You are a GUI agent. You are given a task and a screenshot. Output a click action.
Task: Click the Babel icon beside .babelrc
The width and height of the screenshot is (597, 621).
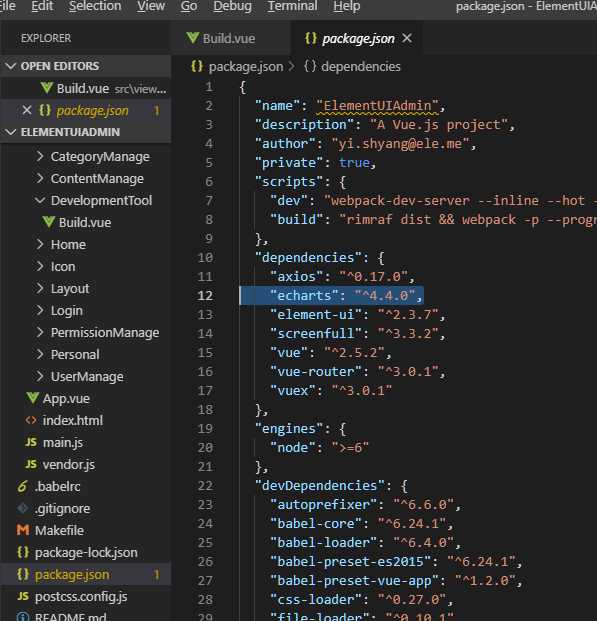tap(23, 486)
